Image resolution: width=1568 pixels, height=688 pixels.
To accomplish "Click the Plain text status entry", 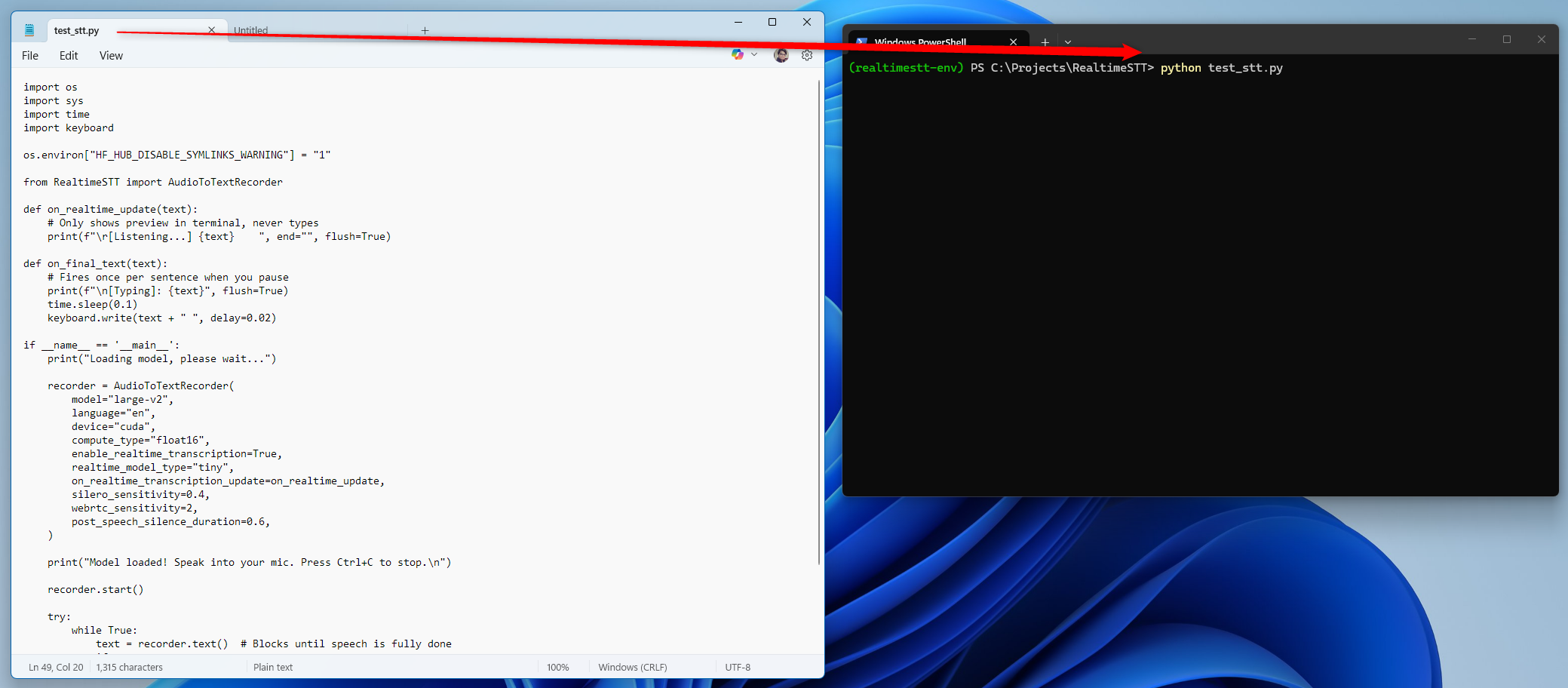I will 273,668.
